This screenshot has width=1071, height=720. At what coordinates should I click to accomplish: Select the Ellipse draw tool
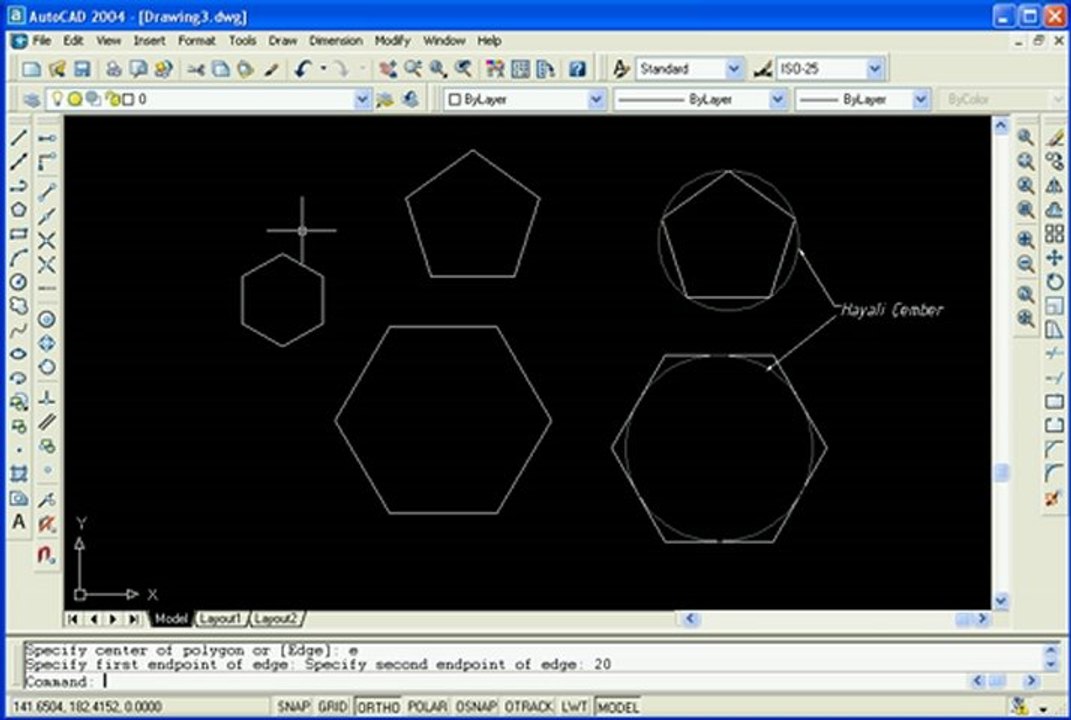(18, 354)
